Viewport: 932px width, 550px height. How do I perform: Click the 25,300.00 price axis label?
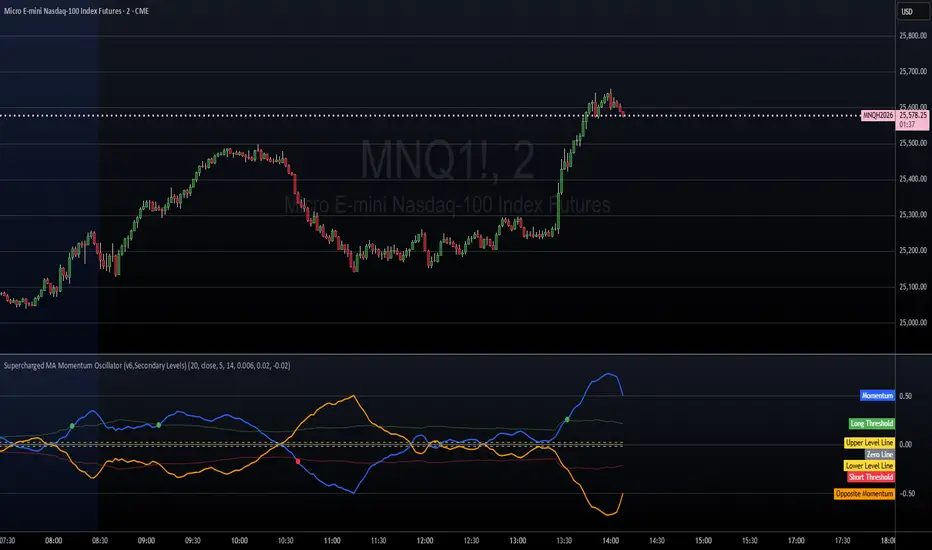[x=913, y=215]
